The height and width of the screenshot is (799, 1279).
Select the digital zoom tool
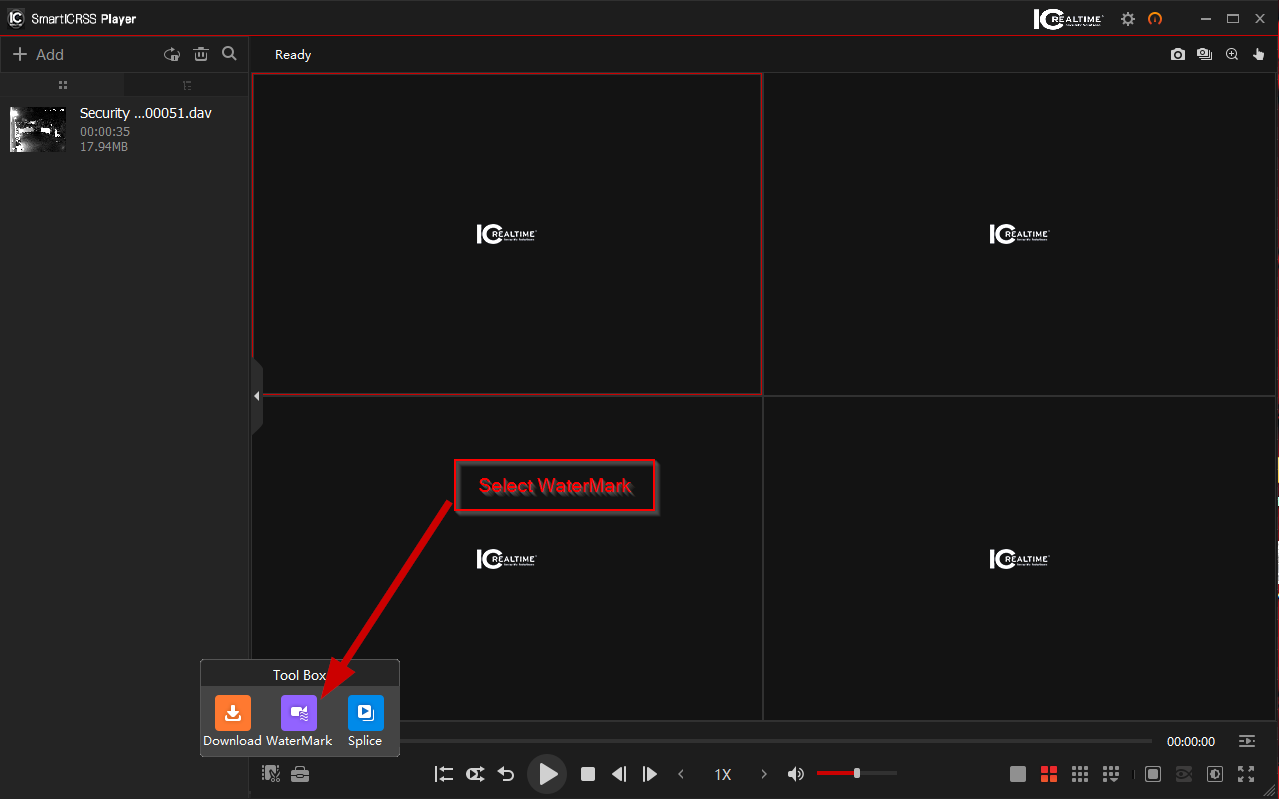pyautogui.click(x=1232, y=54)
